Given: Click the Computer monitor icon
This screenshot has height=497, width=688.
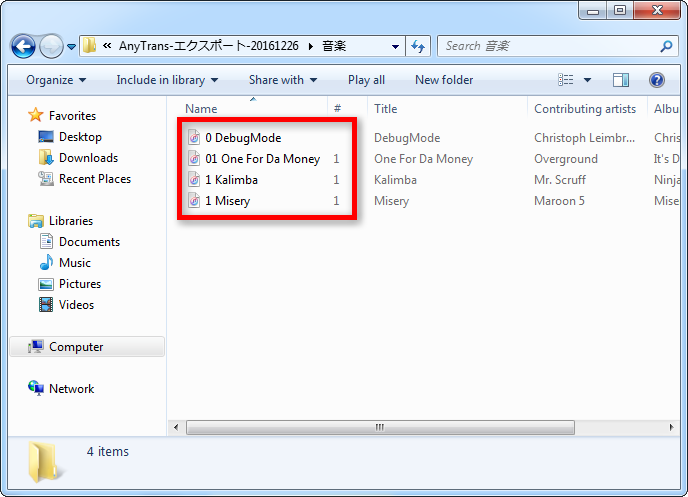Looking at the screenshot, I should tap(36, 347).
